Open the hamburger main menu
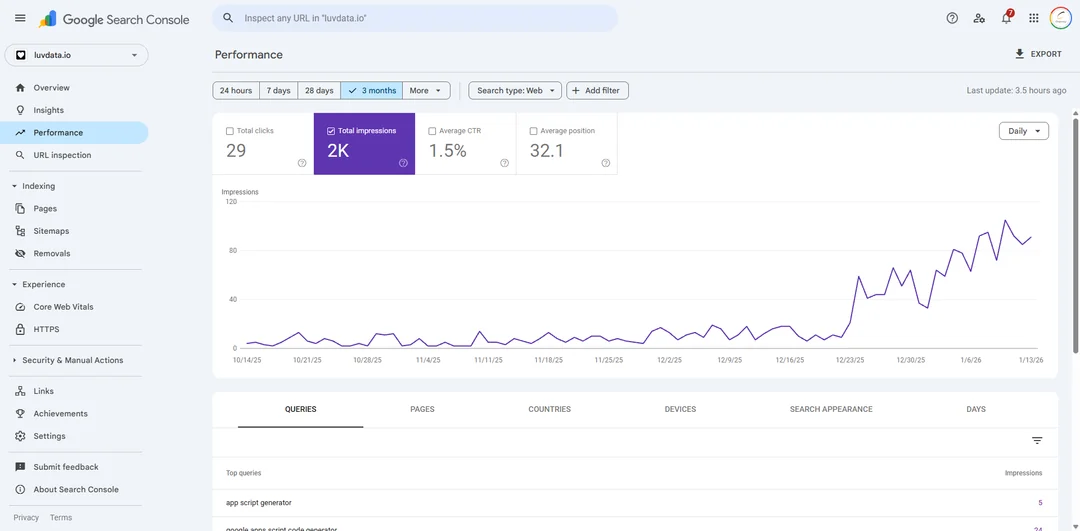1080x531 pixels. [20, 18]
